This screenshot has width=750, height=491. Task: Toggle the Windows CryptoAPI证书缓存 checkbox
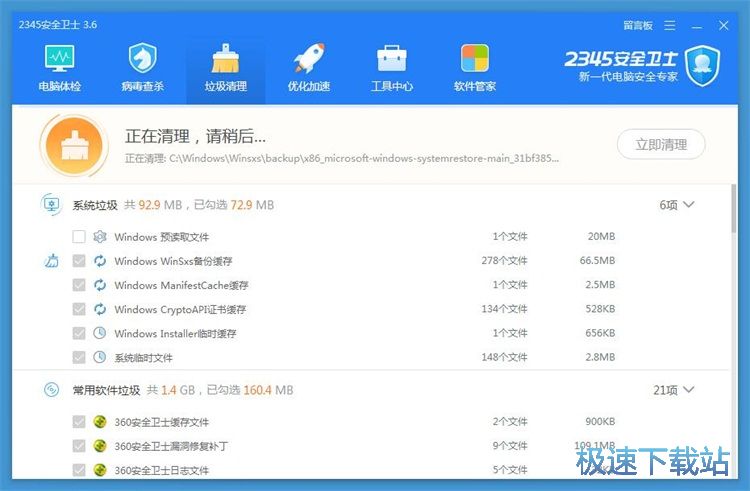[x=79, y=309]
